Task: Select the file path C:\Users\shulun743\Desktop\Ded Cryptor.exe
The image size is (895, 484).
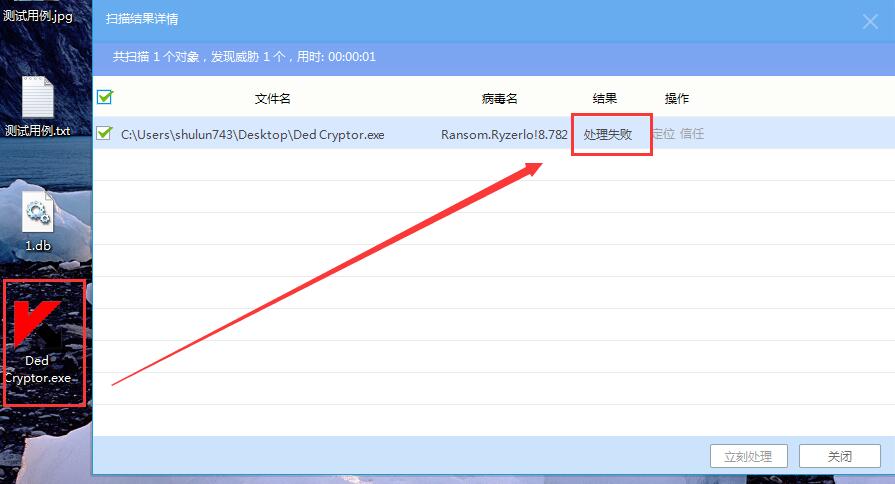Action: 252,135
